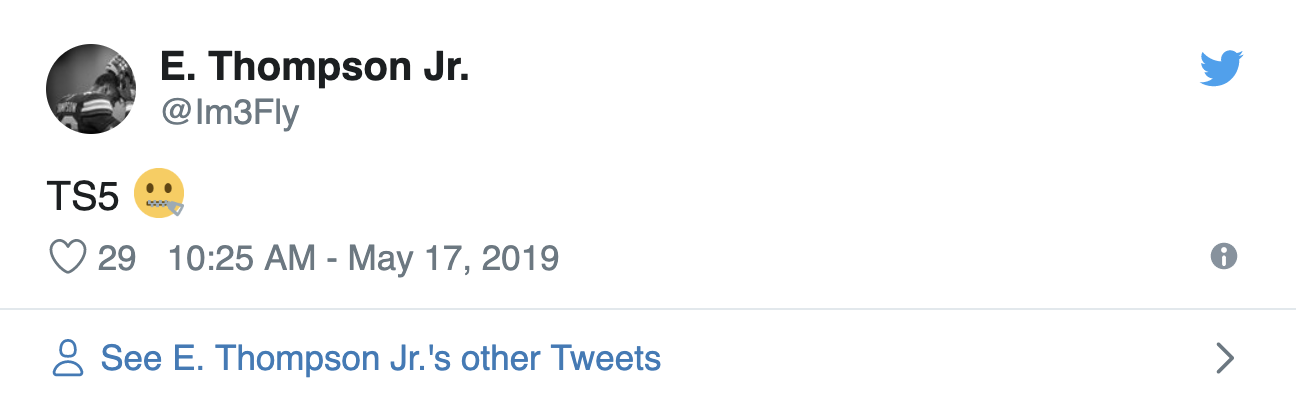Open the Twitter Ads info icon
The width and height of the screenshot is (1296, 398).
click(x=1224, y=257)
